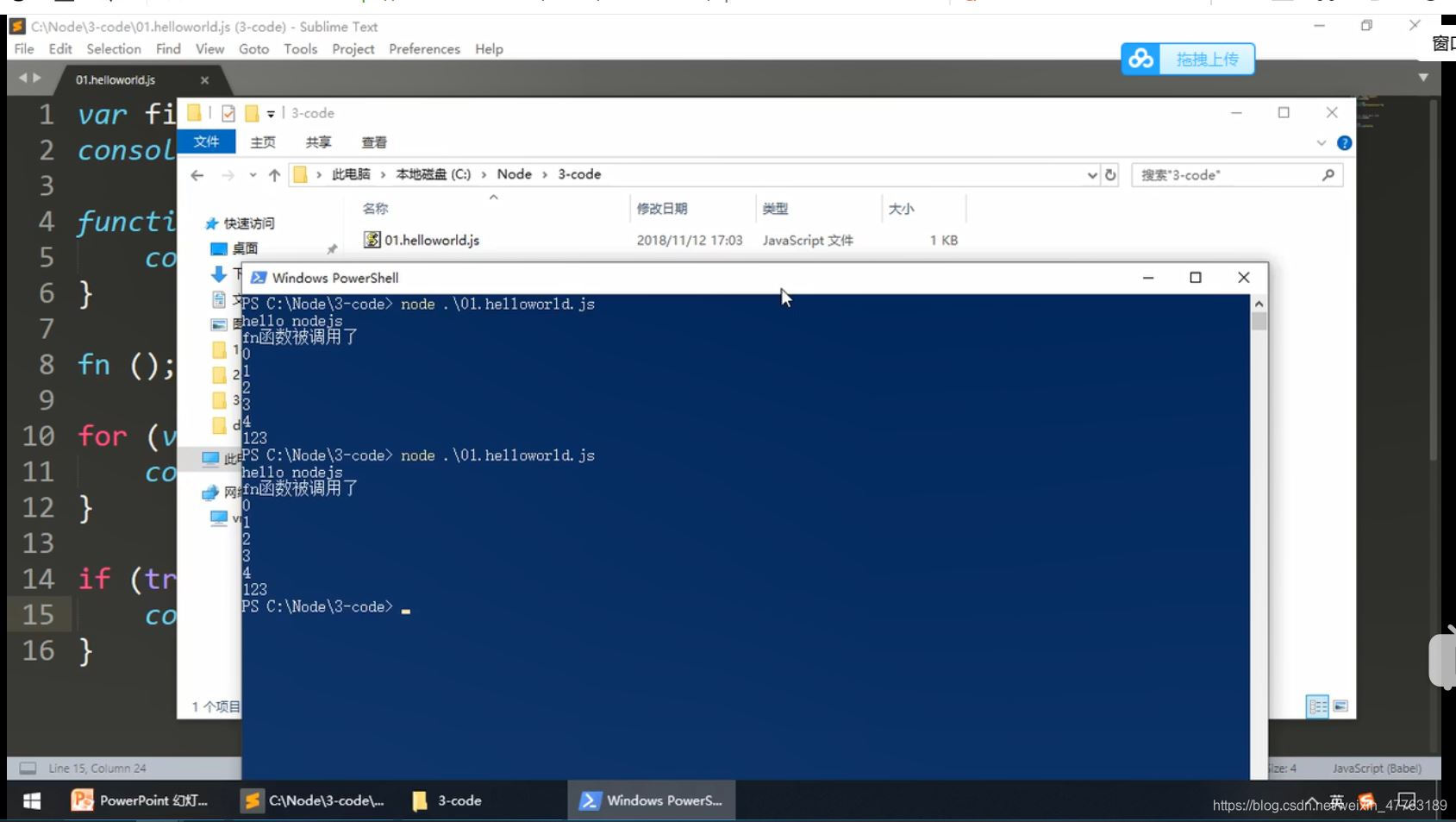
Task: Select 快速访问 in Explorer navigation pane
Action: [240, 223]
